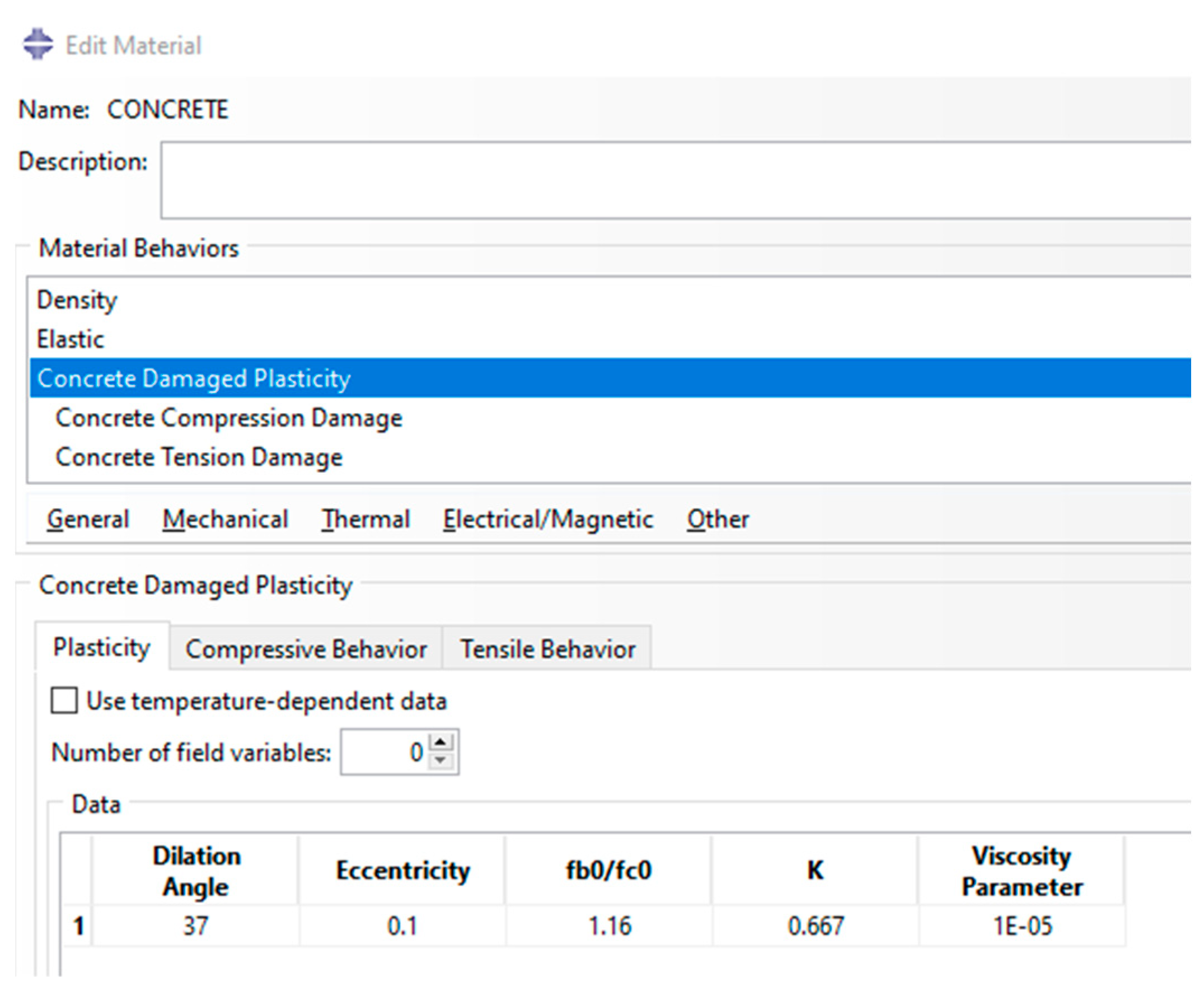
Task: Select row 1 header in data table
Action: coord(78,925)
